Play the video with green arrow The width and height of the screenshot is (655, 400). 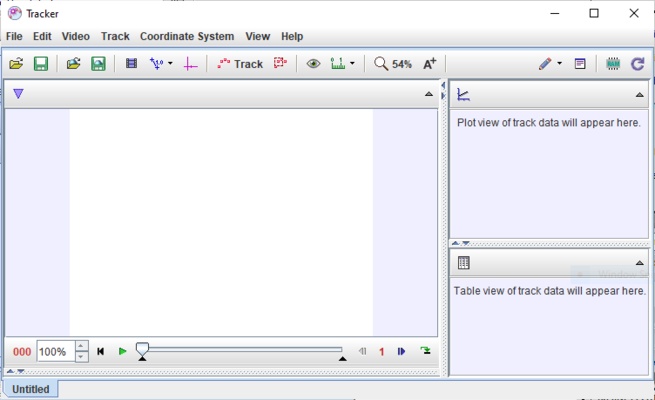(x=122, y=352)
